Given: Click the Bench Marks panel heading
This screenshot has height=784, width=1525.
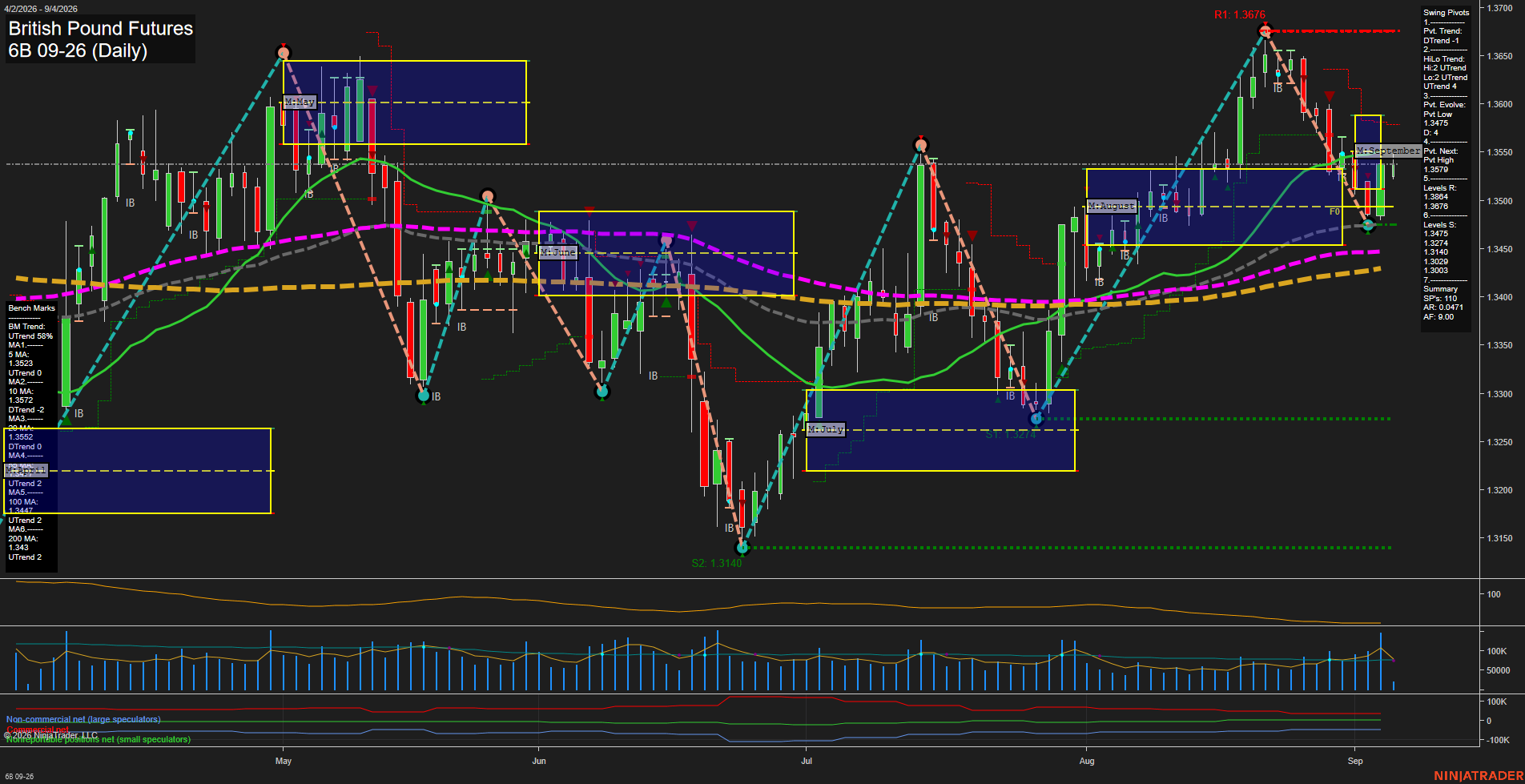Looking at the screenshot, I should (x=32, y=308).
